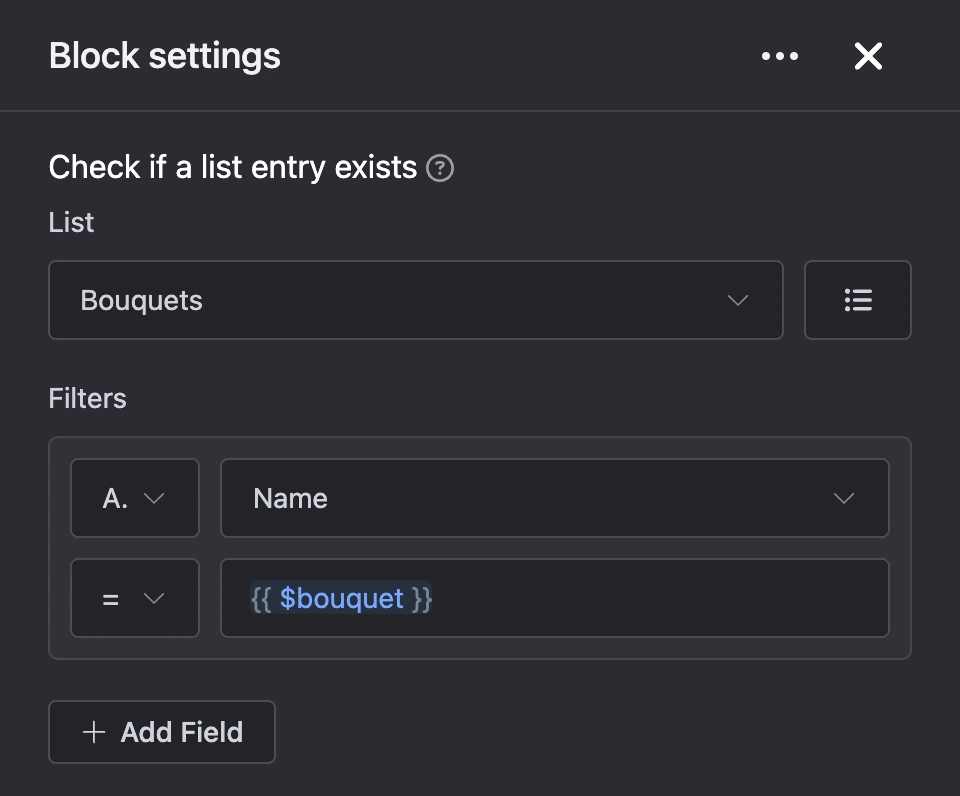Click the Block settings title
The image size is (960, 796).
click(x=165, y=56)
